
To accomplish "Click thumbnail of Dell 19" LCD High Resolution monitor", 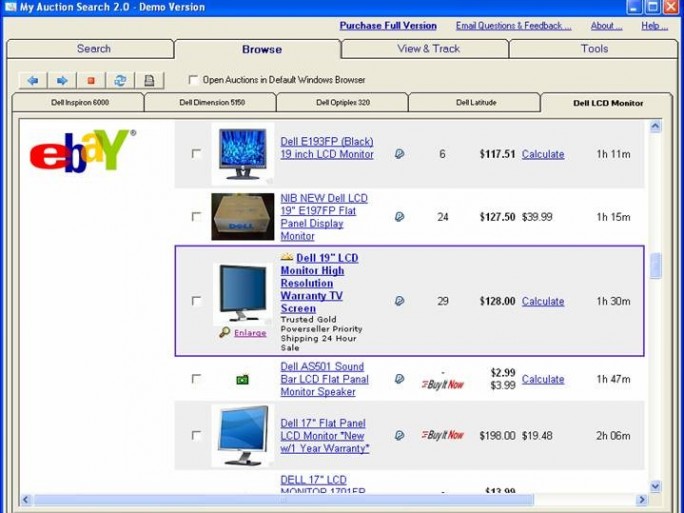I will [x=243, y=294].
